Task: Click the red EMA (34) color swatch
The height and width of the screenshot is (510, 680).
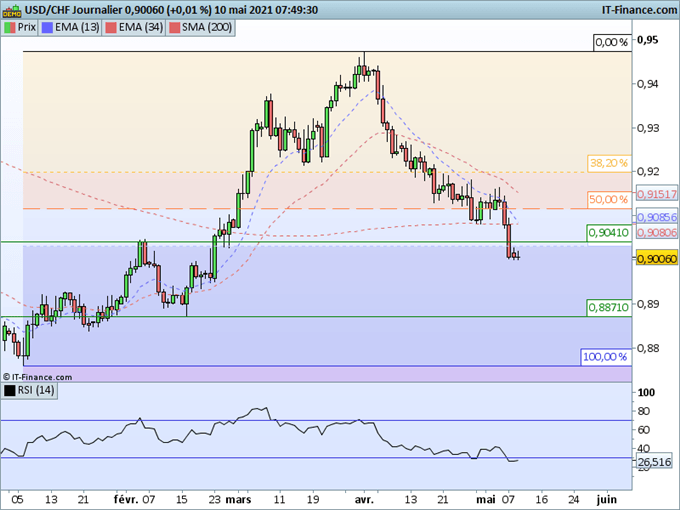Action: (111, 27)
